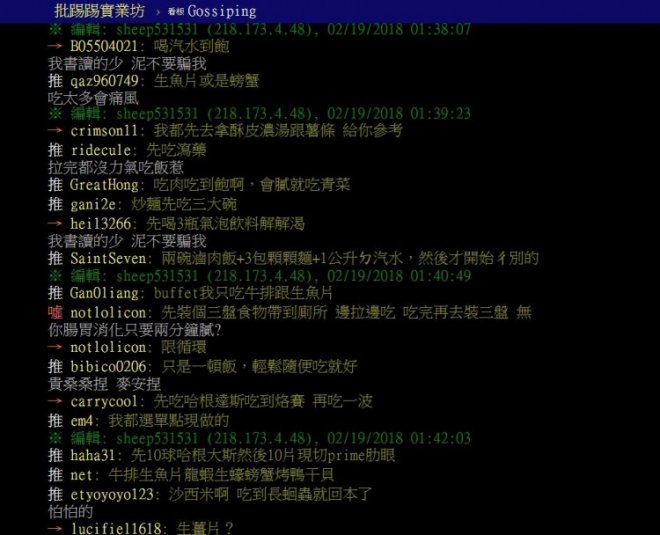
Task: Click the comment by gani2e about 炒麵
Action: click(x=184, y=204)
